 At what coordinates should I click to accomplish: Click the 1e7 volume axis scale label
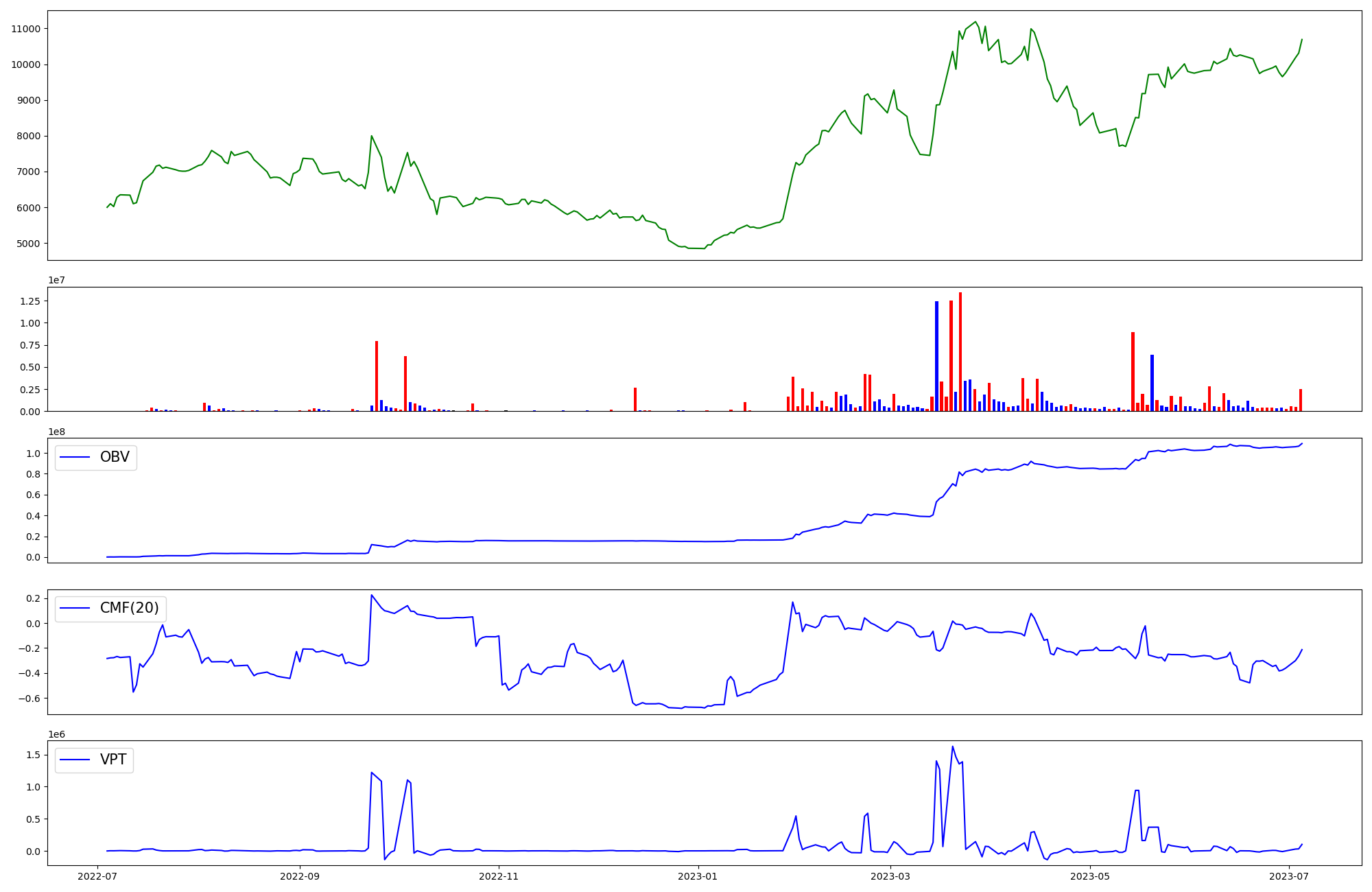pos(56,280)
